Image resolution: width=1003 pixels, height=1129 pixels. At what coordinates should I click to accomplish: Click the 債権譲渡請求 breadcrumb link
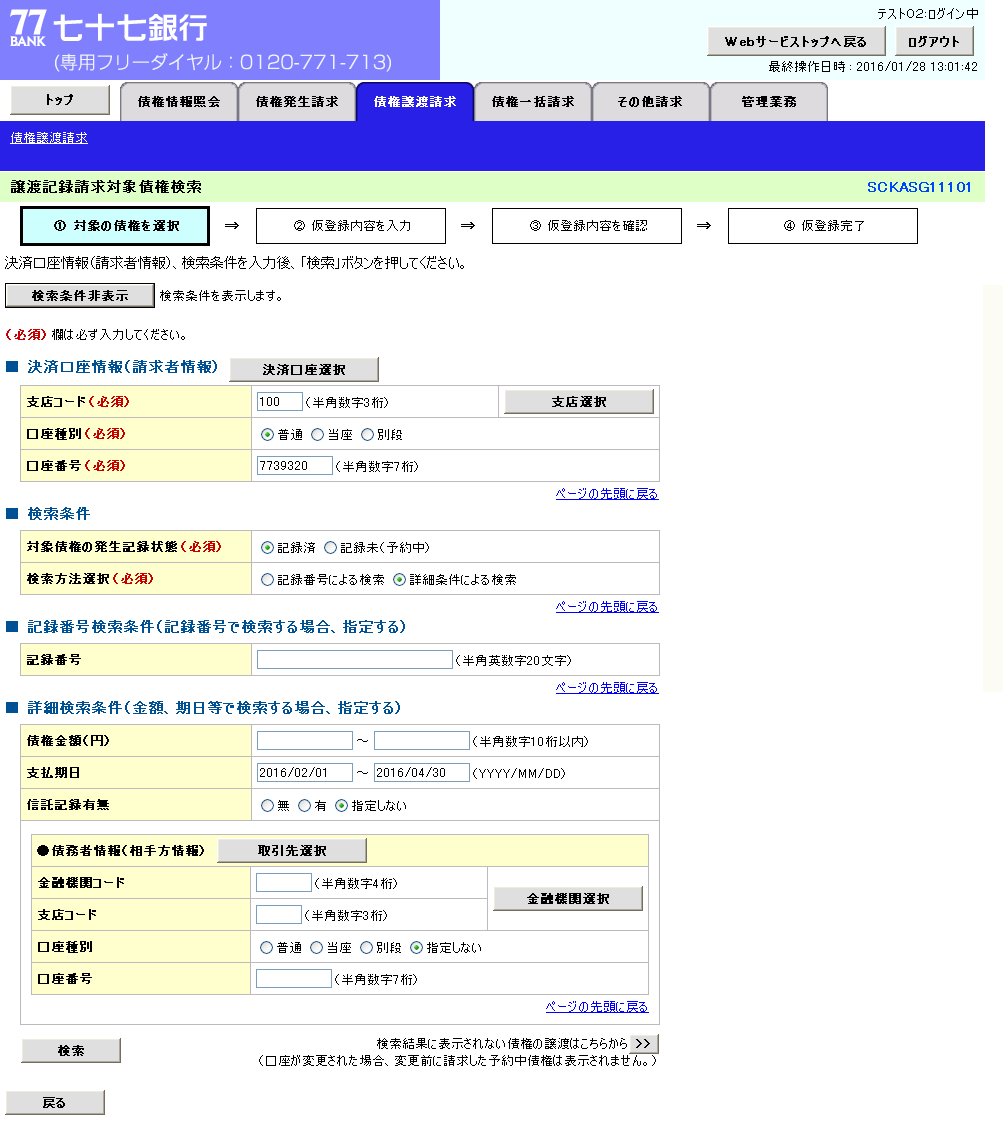point(49,138)
